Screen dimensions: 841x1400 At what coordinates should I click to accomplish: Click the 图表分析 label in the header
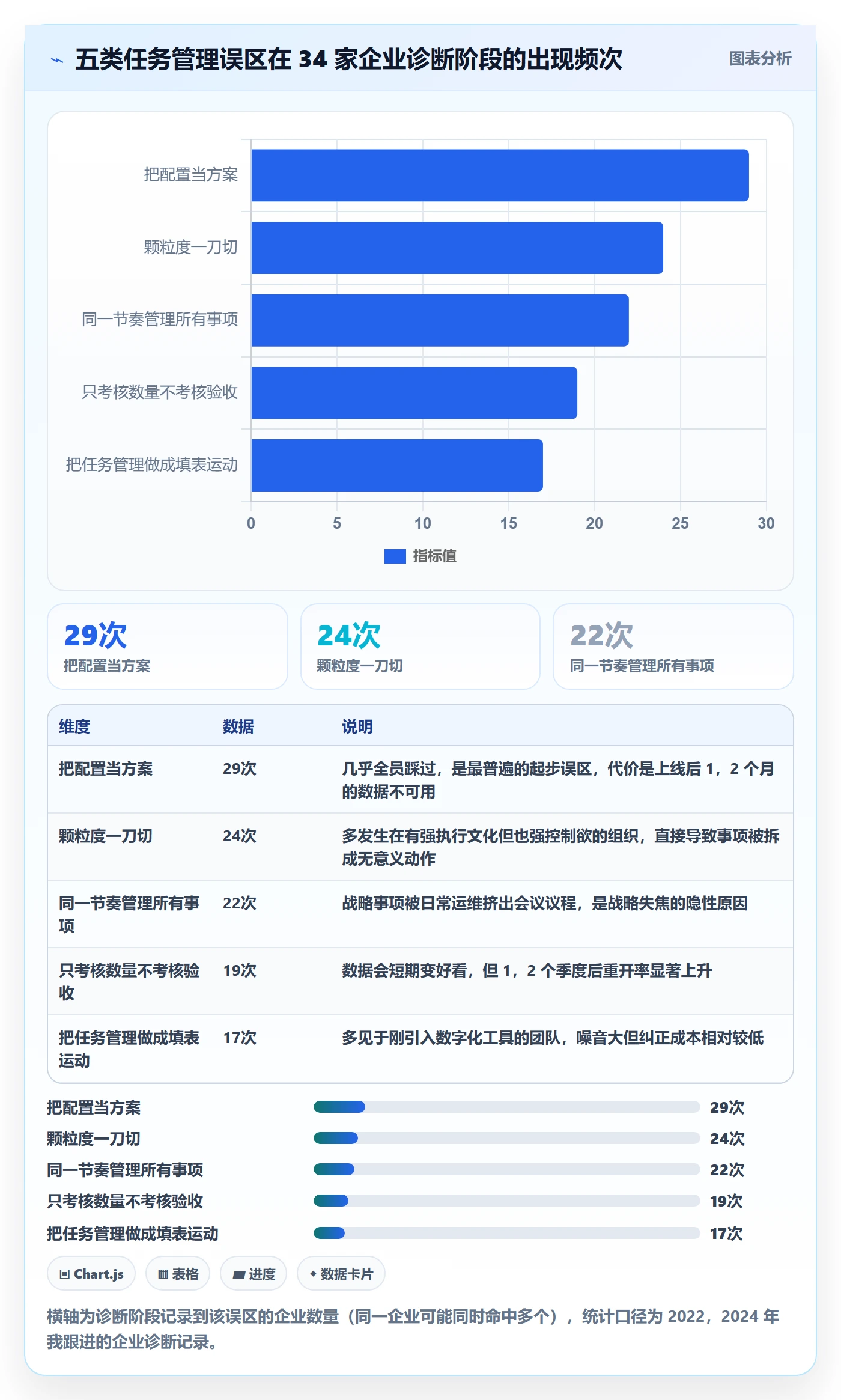click(760, 59)
